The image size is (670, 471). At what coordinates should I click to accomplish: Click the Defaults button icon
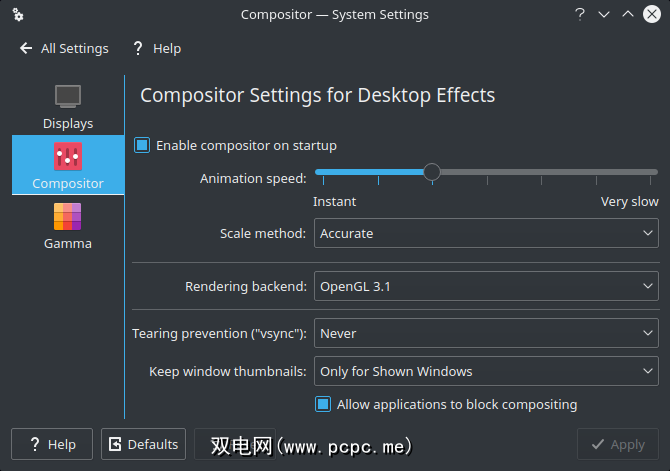pos(115,444)
